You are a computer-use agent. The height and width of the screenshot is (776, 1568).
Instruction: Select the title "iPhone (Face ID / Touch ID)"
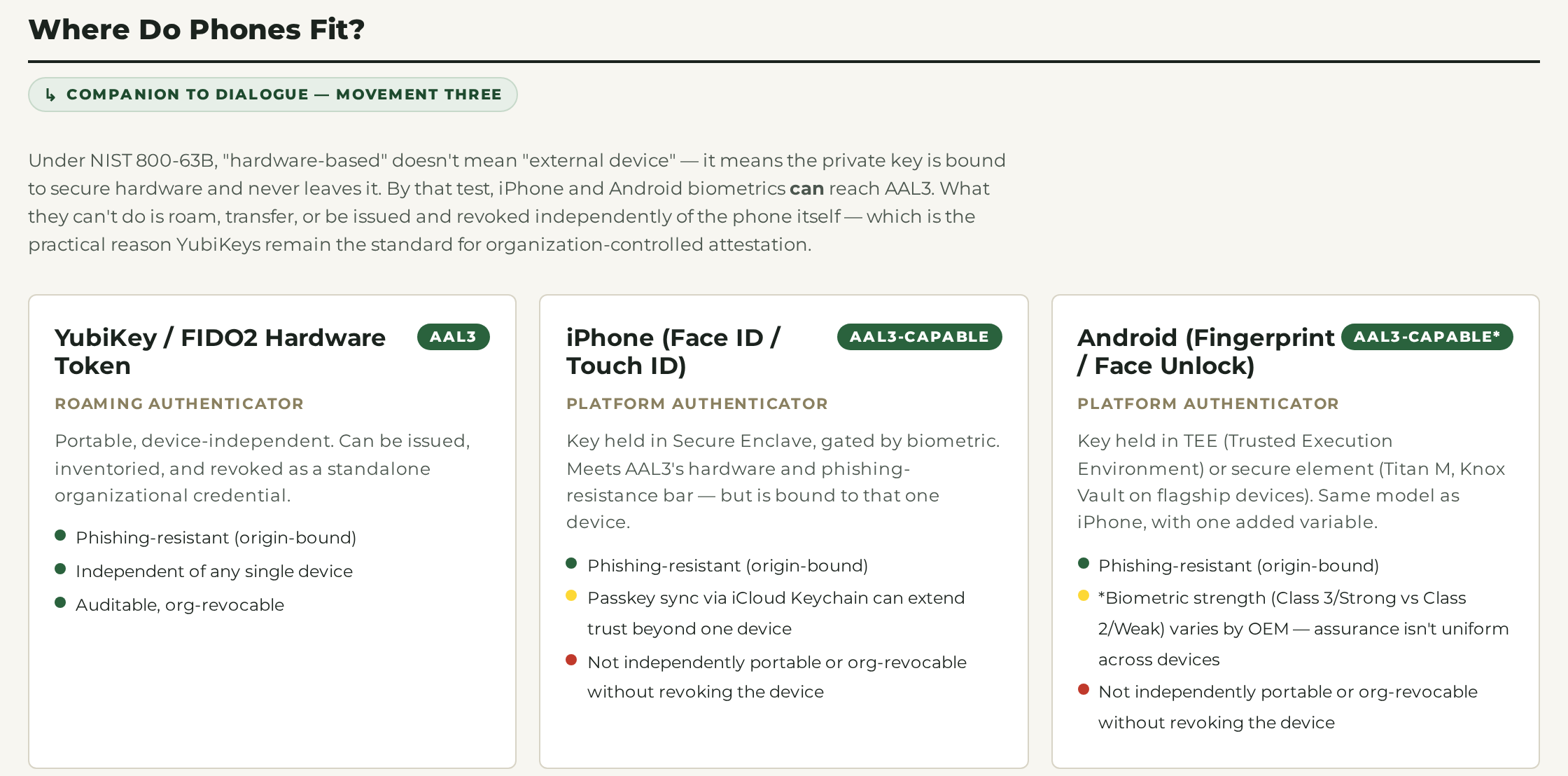(x=673, y=352)
